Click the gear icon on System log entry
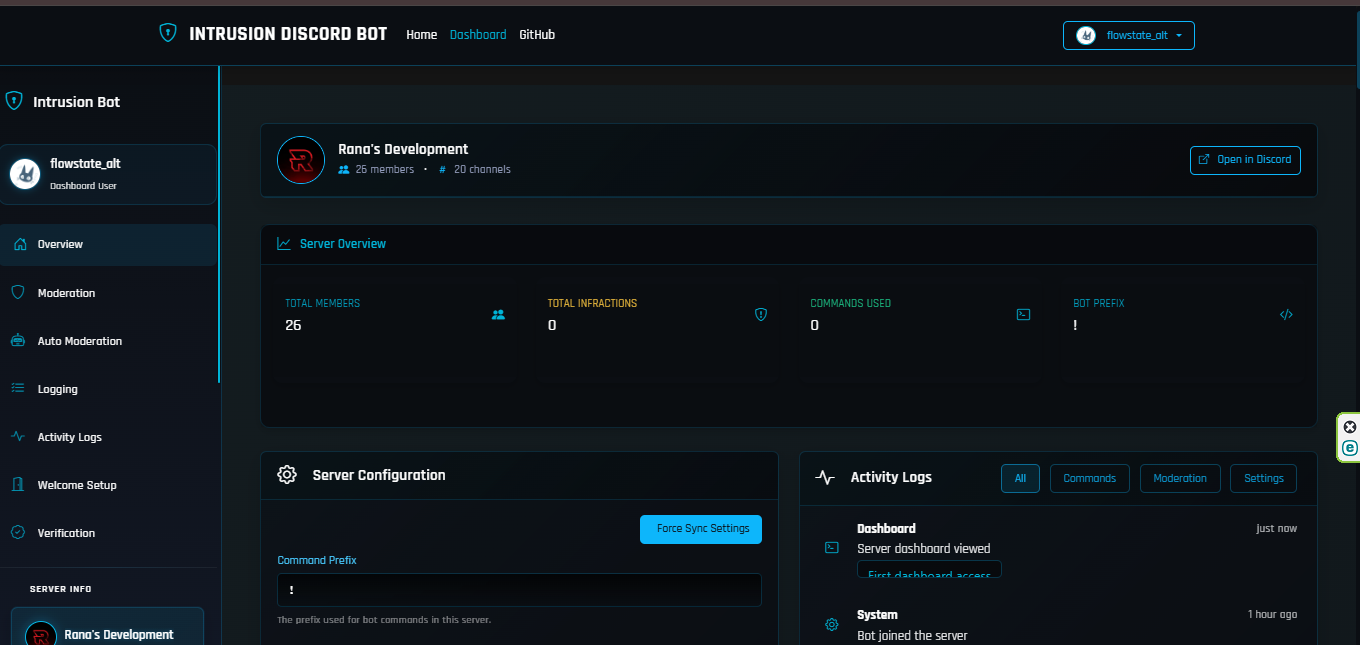 (831, 625)
